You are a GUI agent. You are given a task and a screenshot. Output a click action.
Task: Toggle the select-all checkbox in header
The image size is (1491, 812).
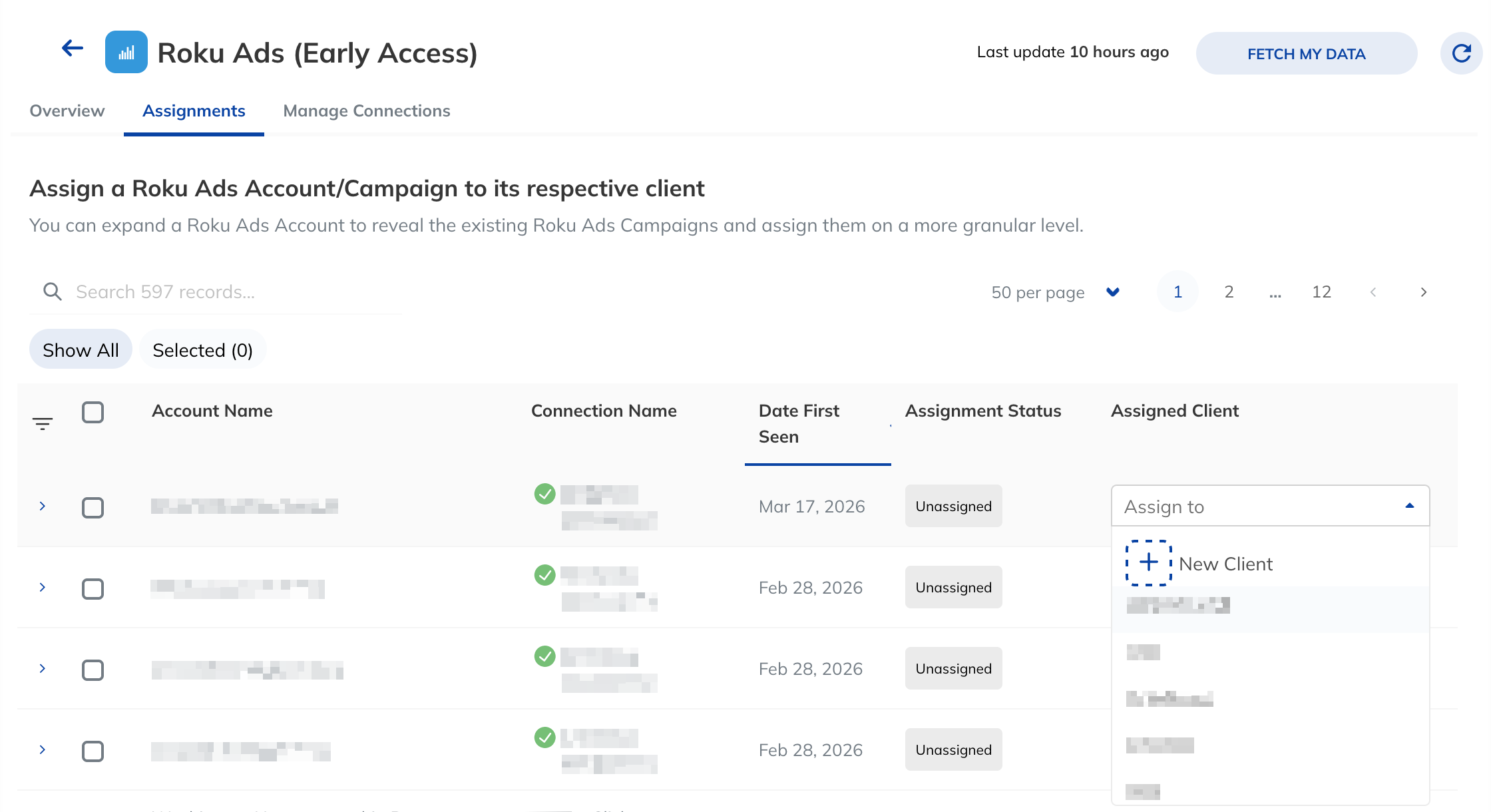click(x=93, y=413)
